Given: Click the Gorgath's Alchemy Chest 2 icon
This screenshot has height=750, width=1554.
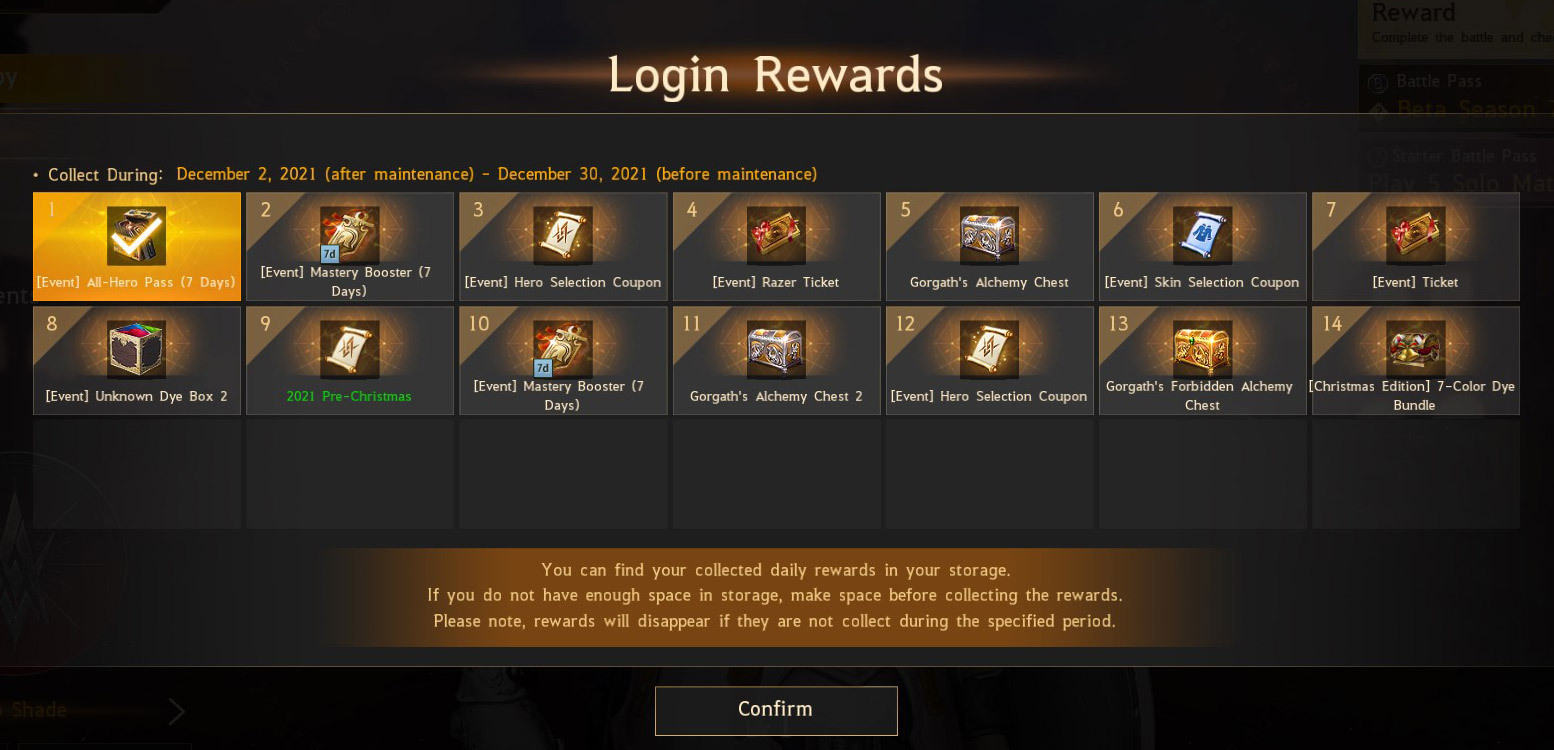Looking at the screenshot, I should click(776, 350).
